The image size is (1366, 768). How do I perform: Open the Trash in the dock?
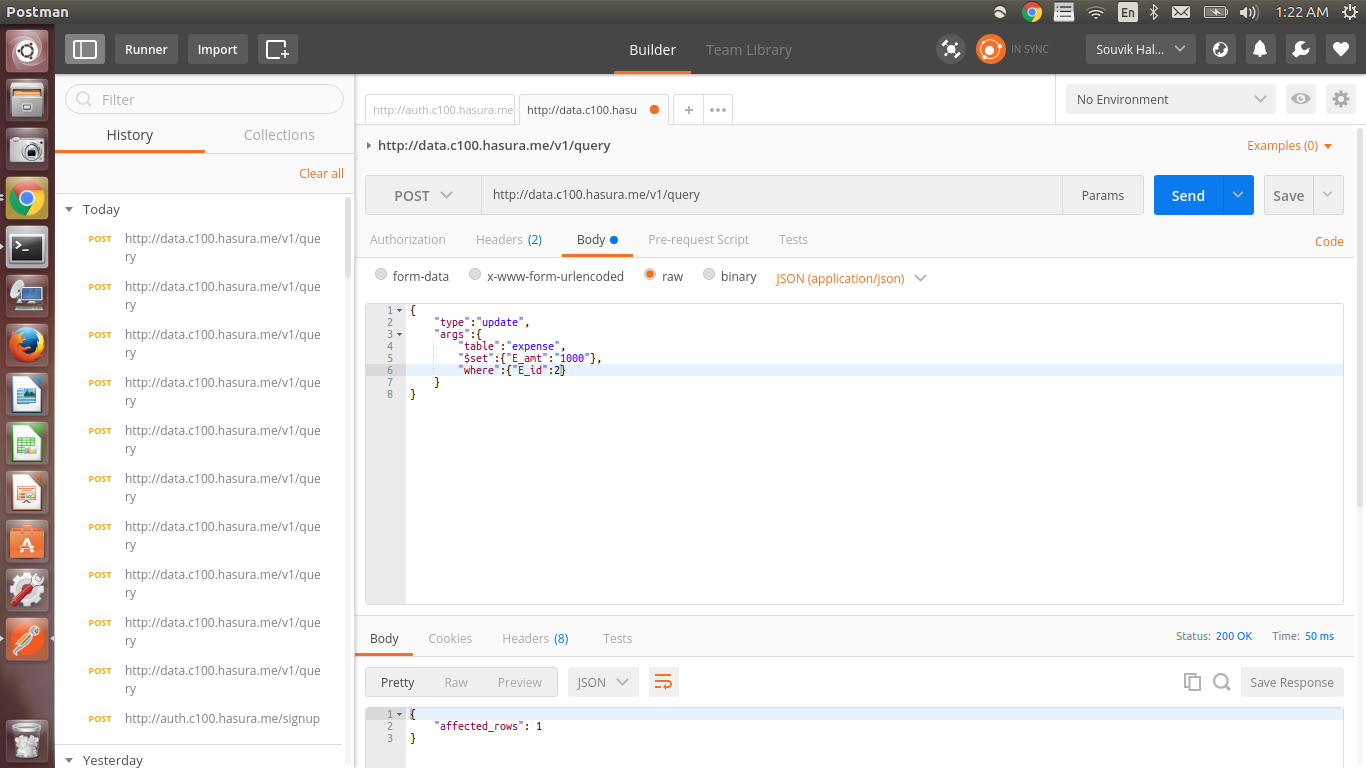coord(27,740)
